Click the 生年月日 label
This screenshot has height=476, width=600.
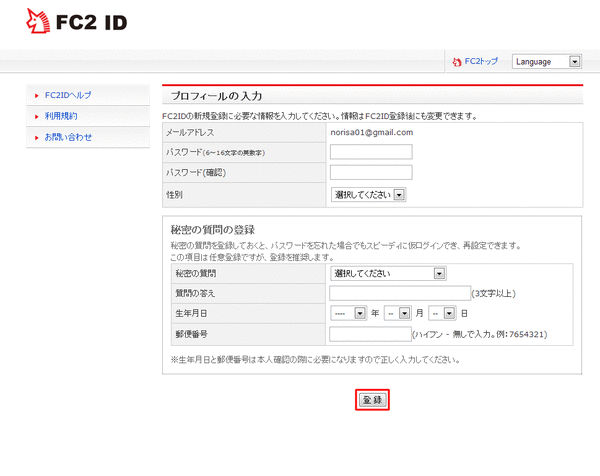click(191, 313)
